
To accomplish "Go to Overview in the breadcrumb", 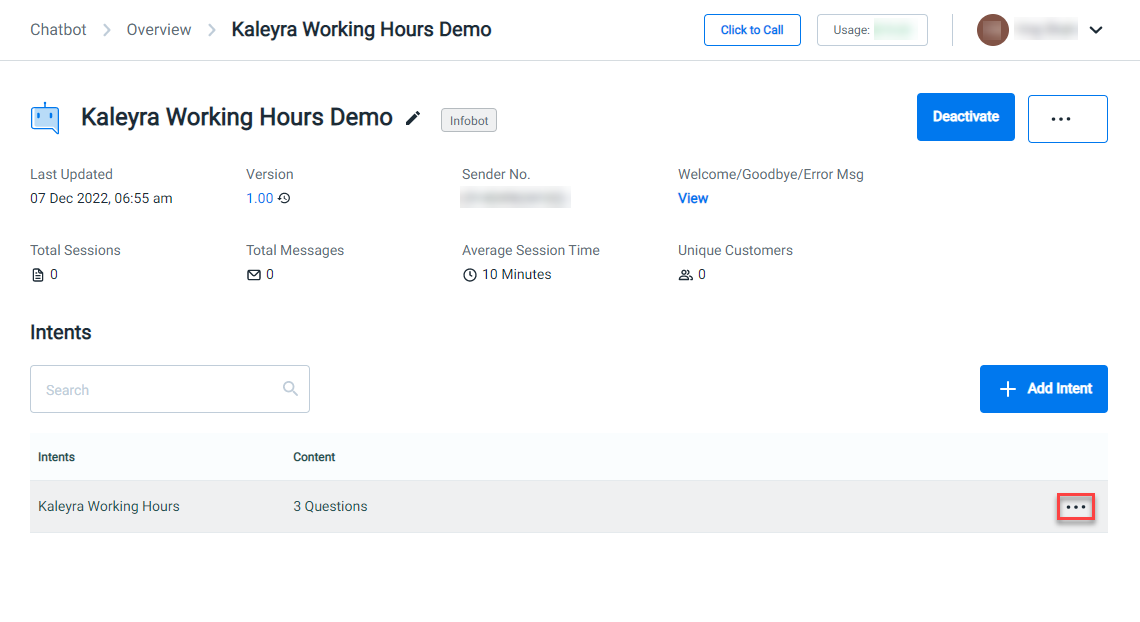I will coord(158,30).
